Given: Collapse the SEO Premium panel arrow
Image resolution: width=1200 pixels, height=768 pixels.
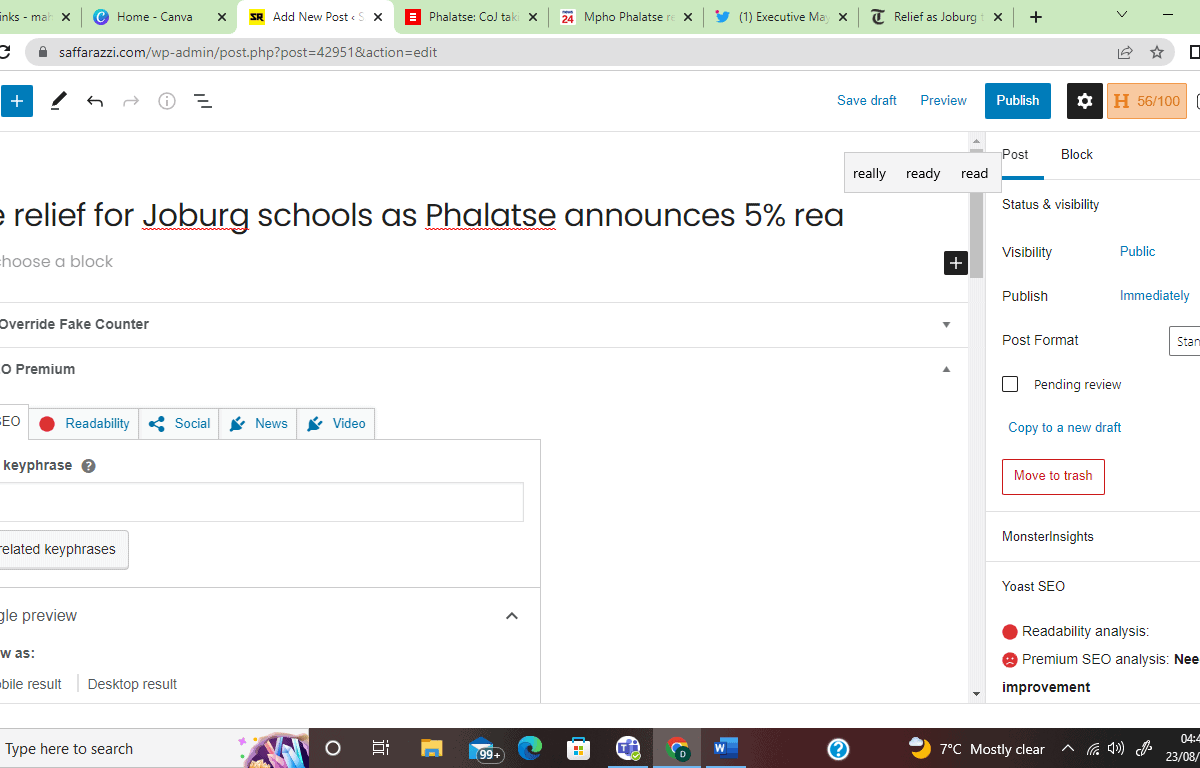Looking at the screenshot, I should coord(946,369).
